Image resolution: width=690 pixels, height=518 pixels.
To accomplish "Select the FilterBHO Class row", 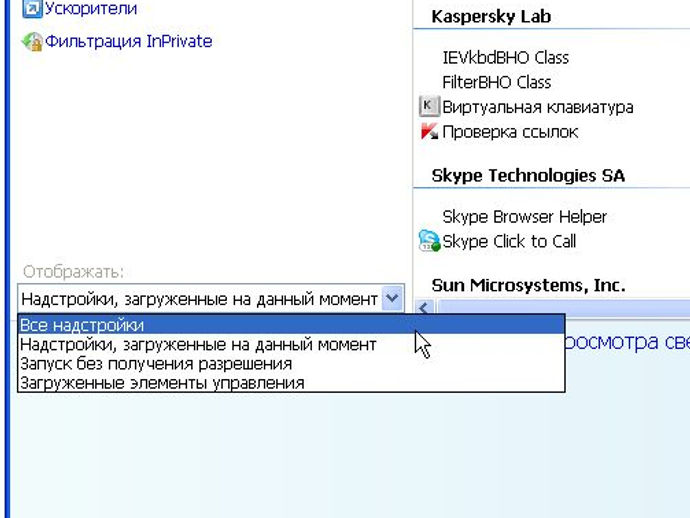I will (496, 82).
